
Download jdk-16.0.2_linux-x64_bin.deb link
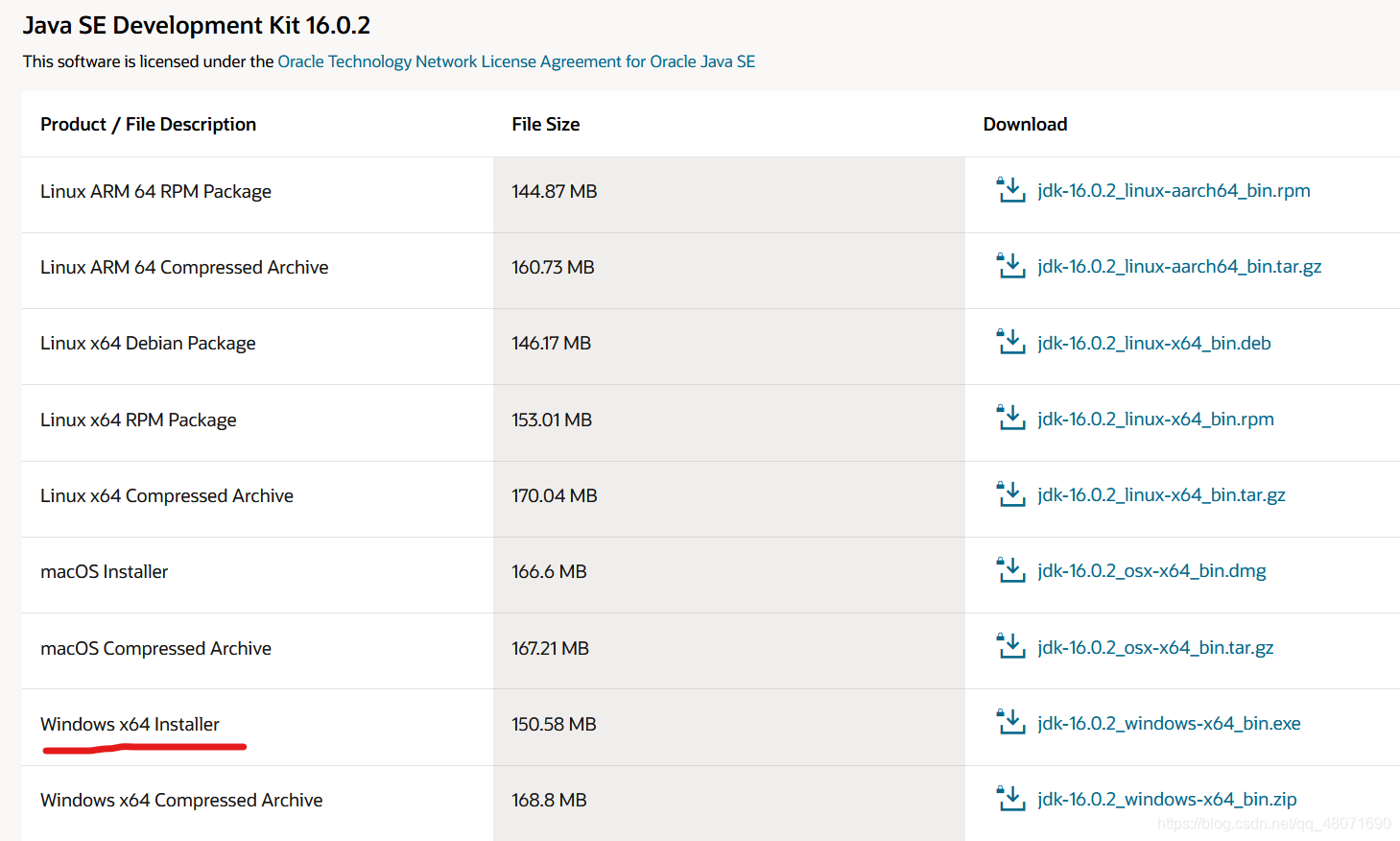click(1154, 343)
